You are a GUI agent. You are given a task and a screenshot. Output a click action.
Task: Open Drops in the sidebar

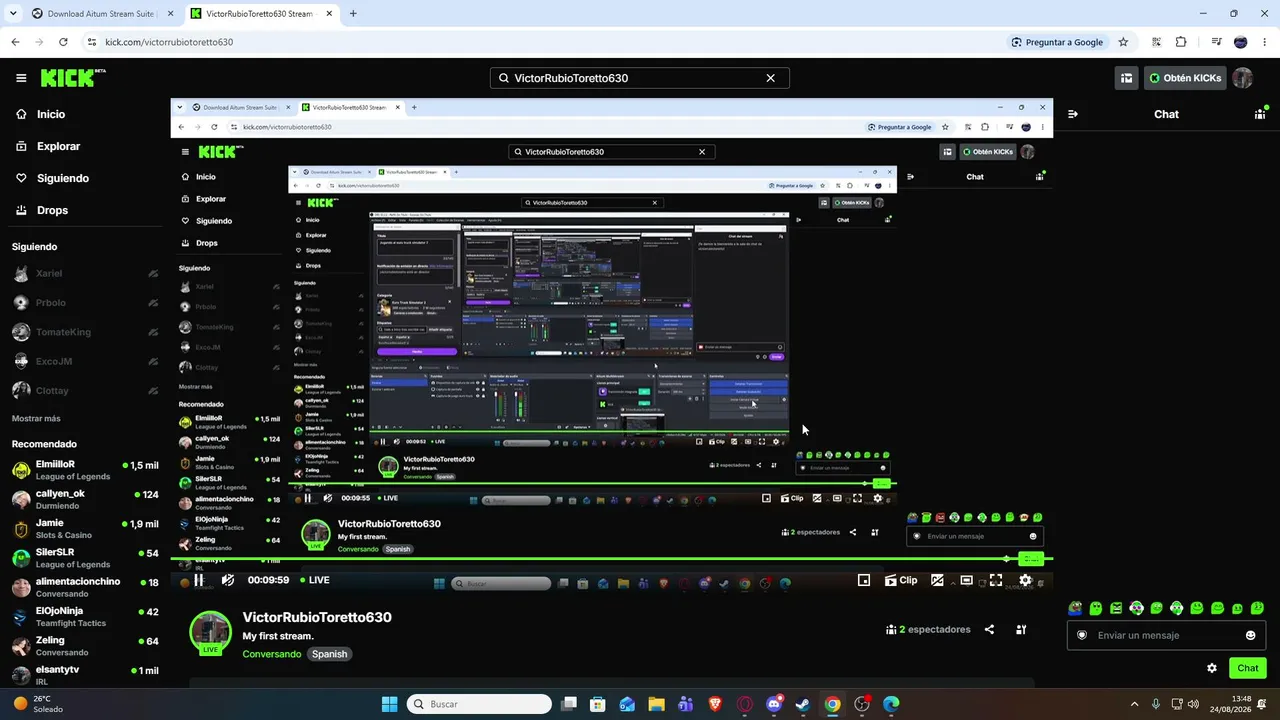coord(42,210)
